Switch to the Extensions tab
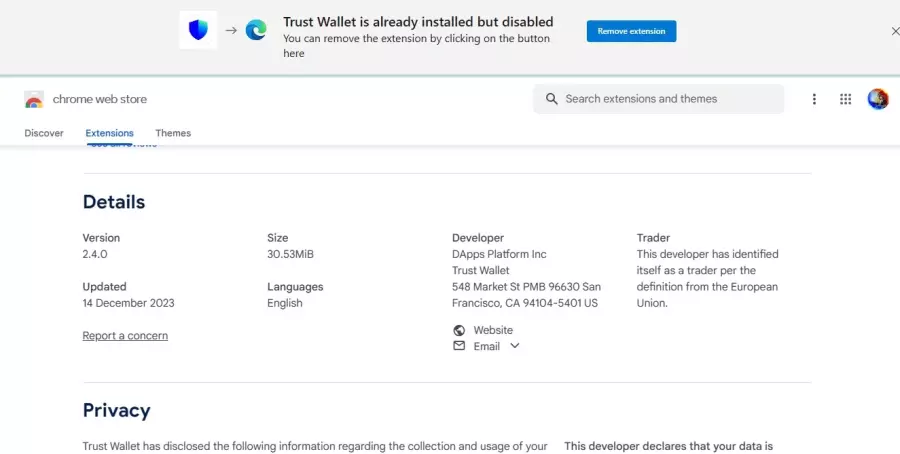The height and width of the screenshot is (454, 900). tap(110, 133)
